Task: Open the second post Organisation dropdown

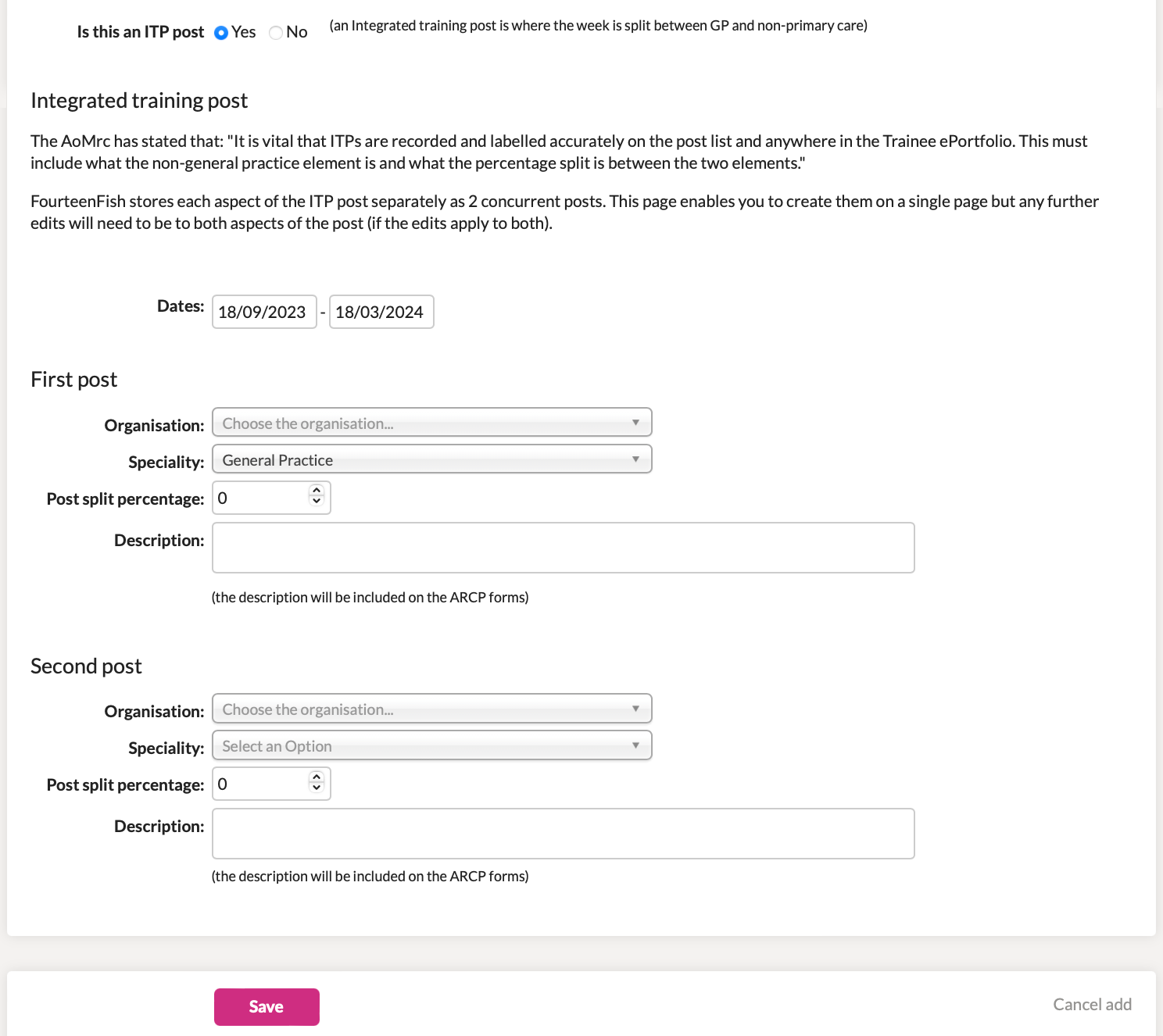Action: pyautogui.click(x=431, y=708)
